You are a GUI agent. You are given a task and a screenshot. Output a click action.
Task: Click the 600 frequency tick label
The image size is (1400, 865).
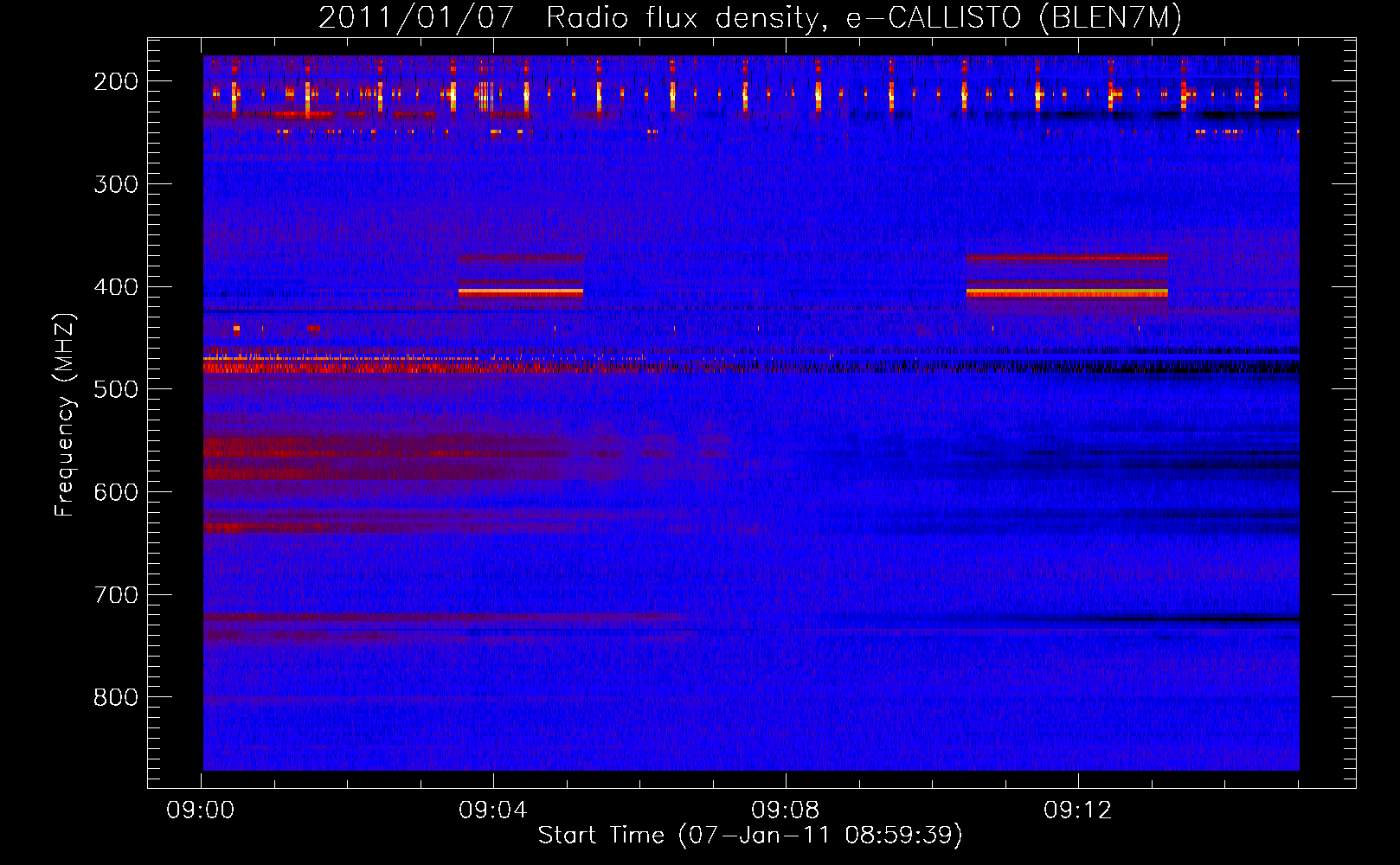click(116, 491)
